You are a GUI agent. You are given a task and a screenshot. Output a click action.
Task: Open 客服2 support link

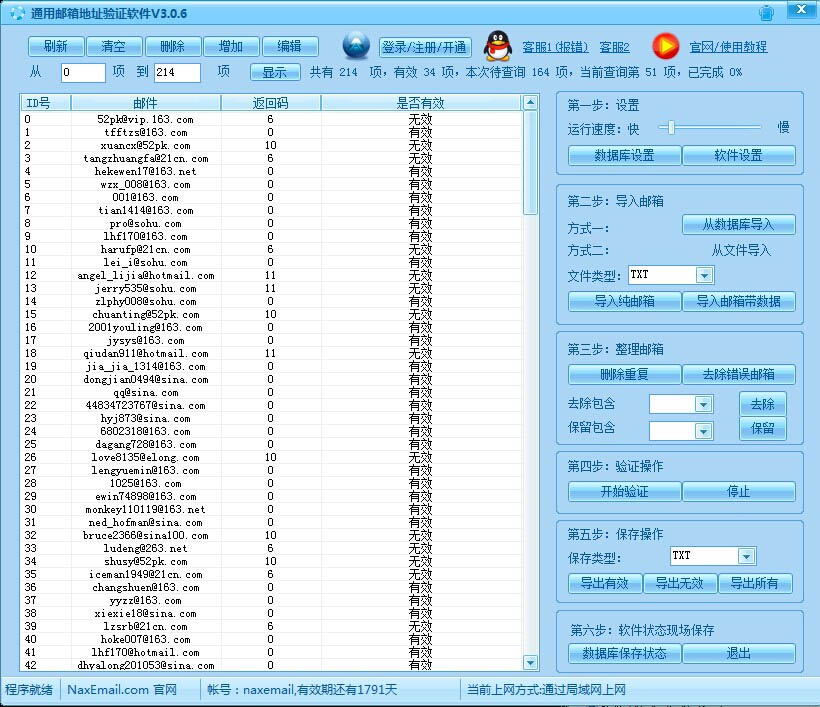614,47
